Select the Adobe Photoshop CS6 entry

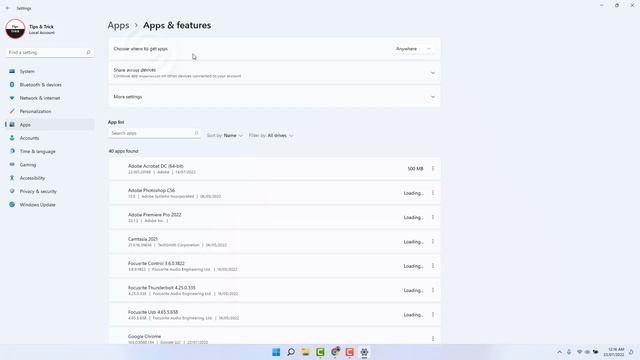(274, 193)
